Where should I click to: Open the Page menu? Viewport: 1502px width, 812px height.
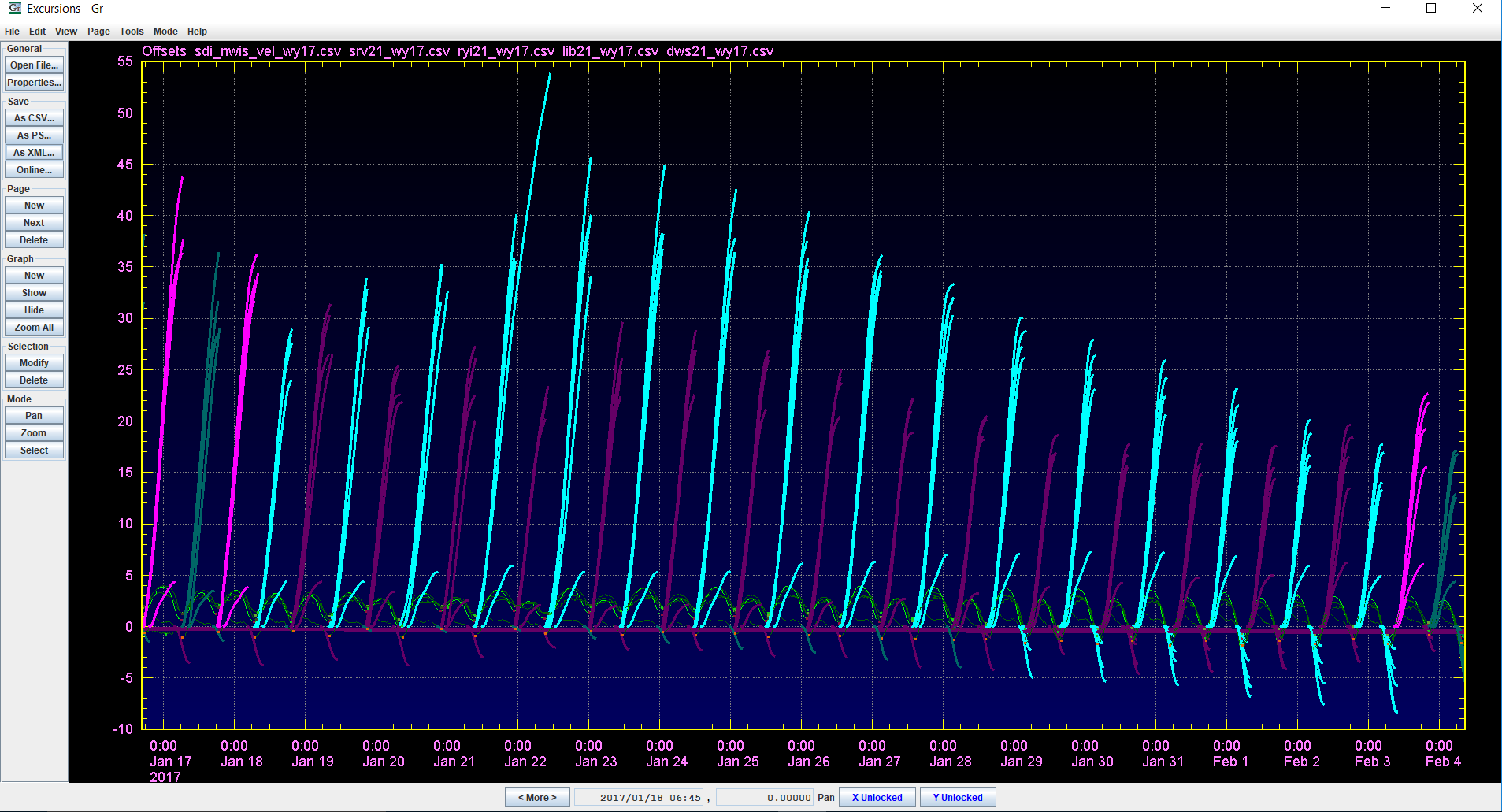(98, 32)
